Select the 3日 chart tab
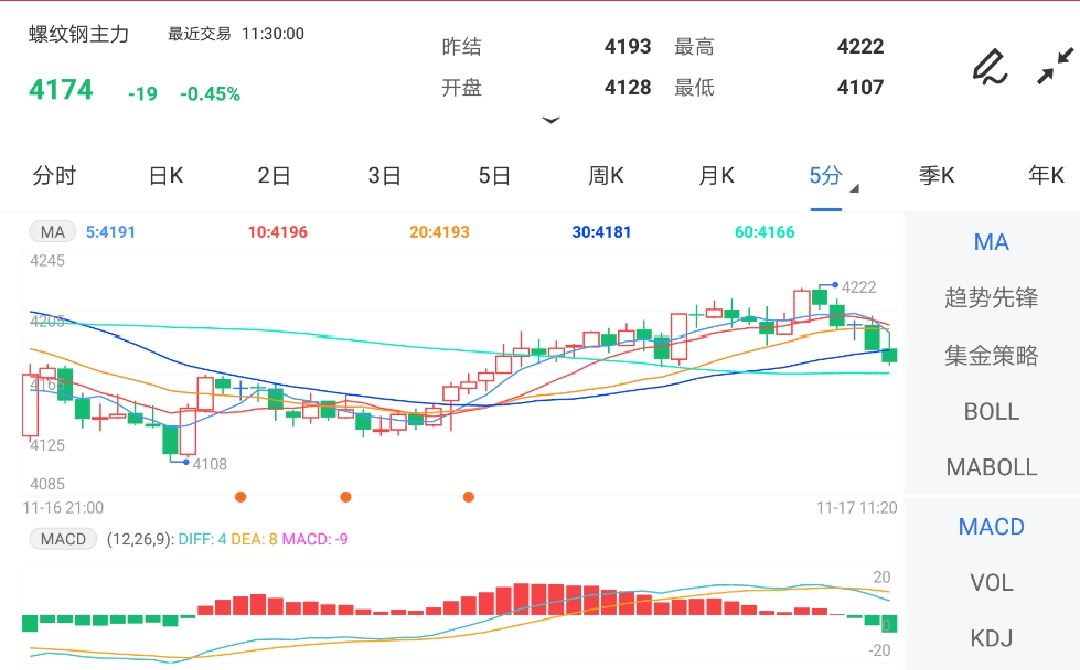This screenshot has width=1080, height=670. pyautogui.click(x=384, y=176)
